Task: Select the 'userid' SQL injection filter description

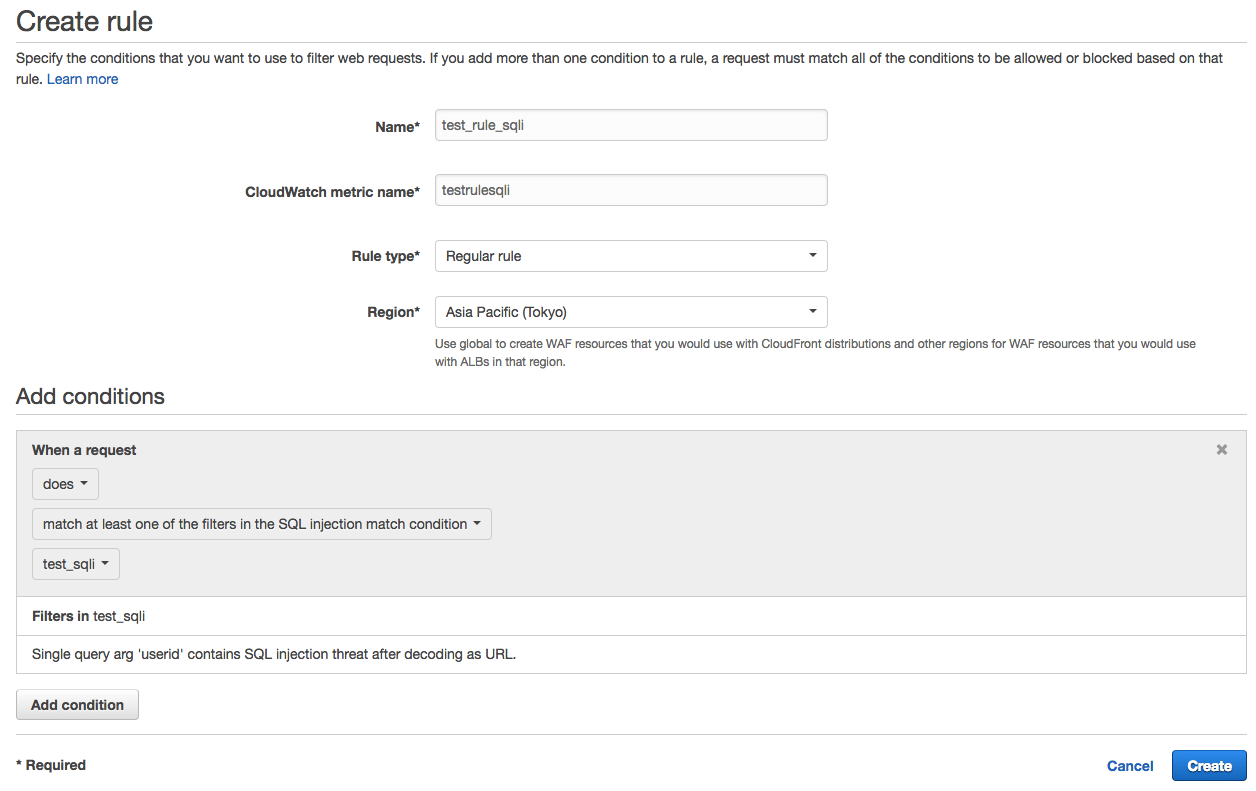Action: click(x=274, y=655)
